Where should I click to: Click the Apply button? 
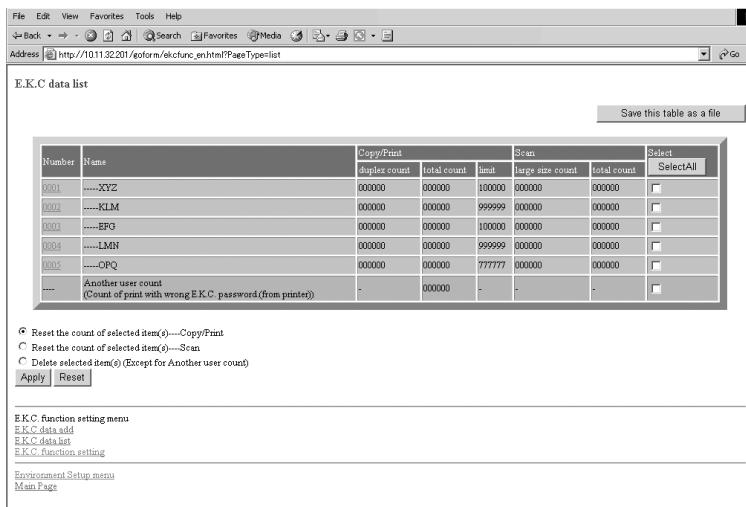pos(33,378)
